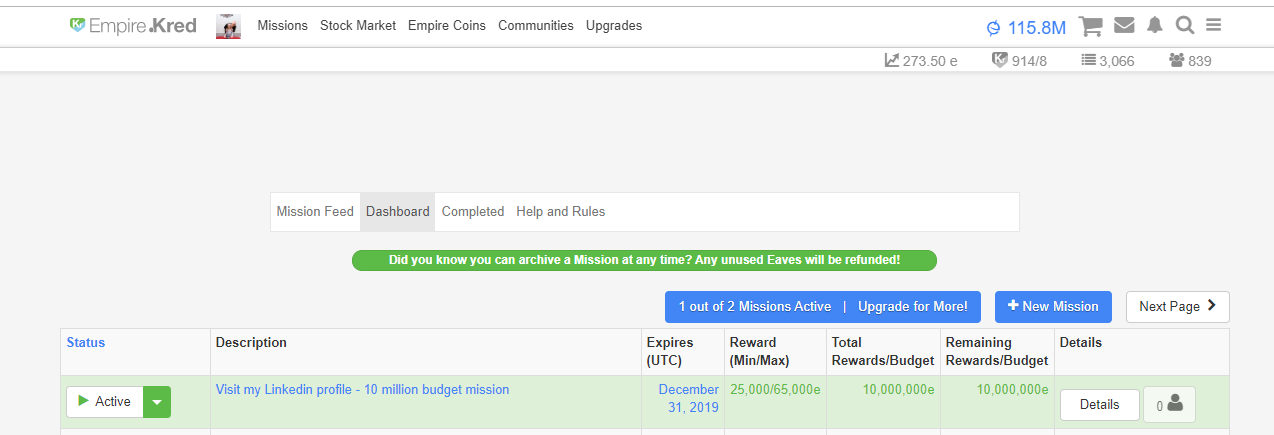Screen dimensions: 1274x435
Task: Open mission Details button
Action: (1100, 405)
